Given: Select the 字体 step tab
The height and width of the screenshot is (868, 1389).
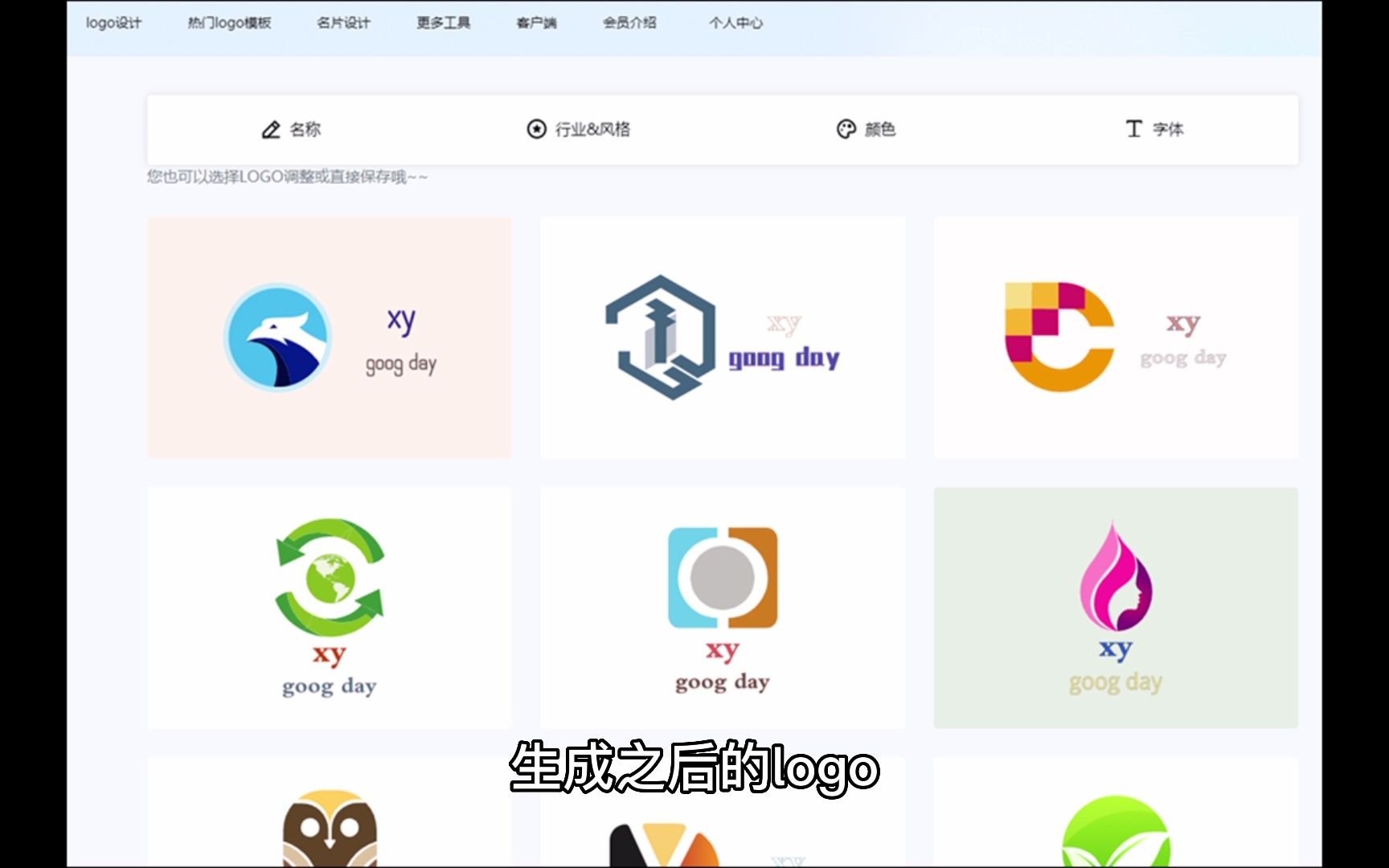Looking at the screenshot, I should click(x=1154, y=129).
